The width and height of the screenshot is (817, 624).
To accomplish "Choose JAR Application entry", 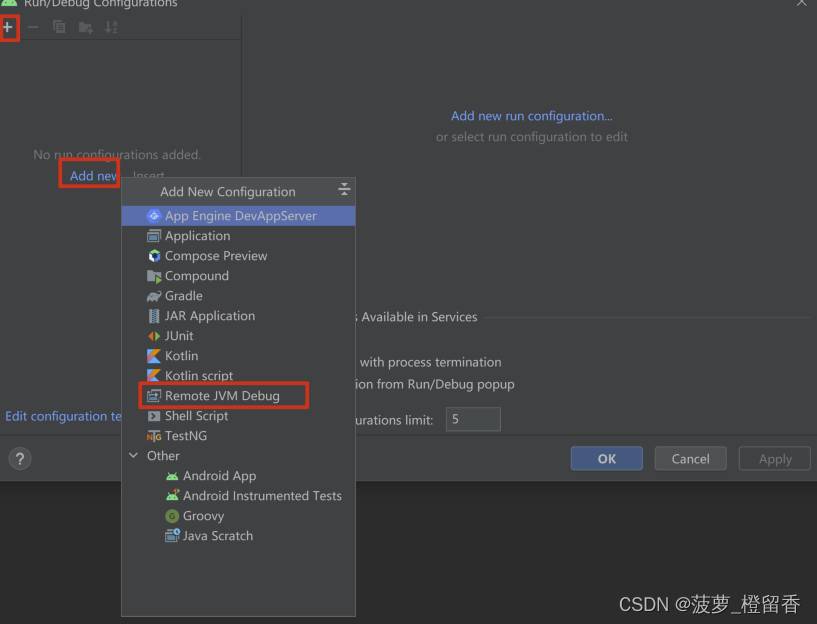I will tap(238, 316).
